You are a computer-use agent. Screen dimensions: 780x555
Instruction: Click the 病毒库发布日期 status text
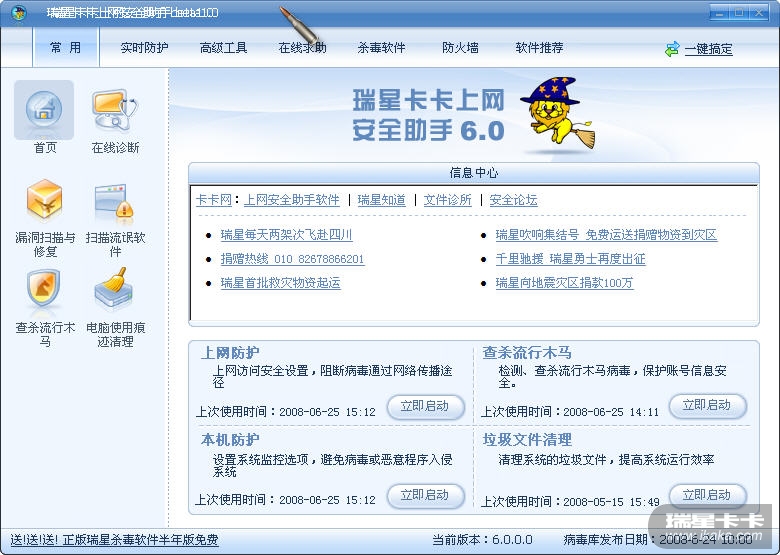pyautogui.click(x=658, y=540)
